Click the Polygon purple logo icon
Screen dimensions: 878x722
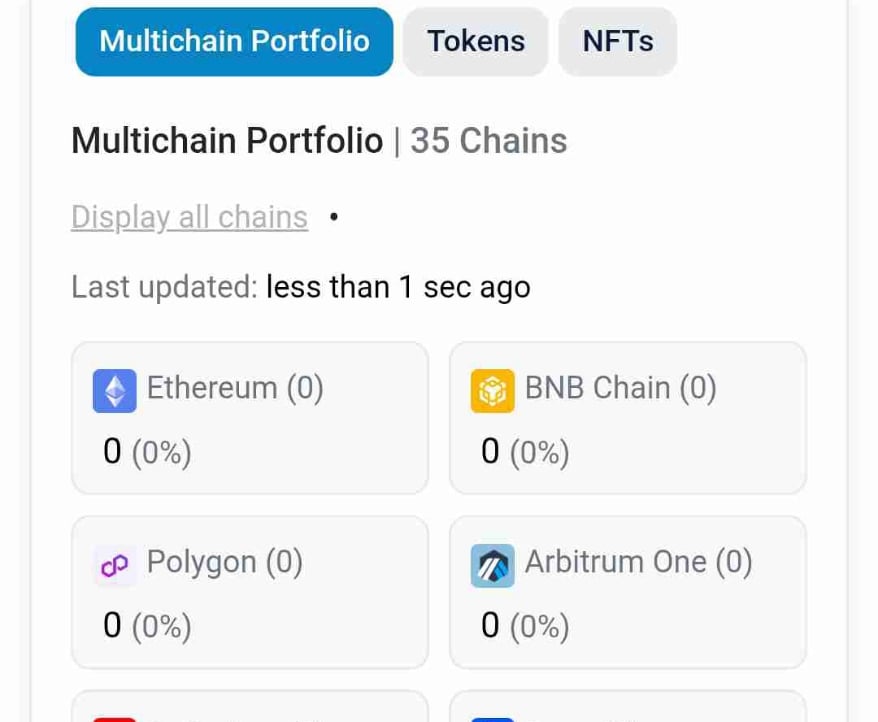[x=114, y=566]
